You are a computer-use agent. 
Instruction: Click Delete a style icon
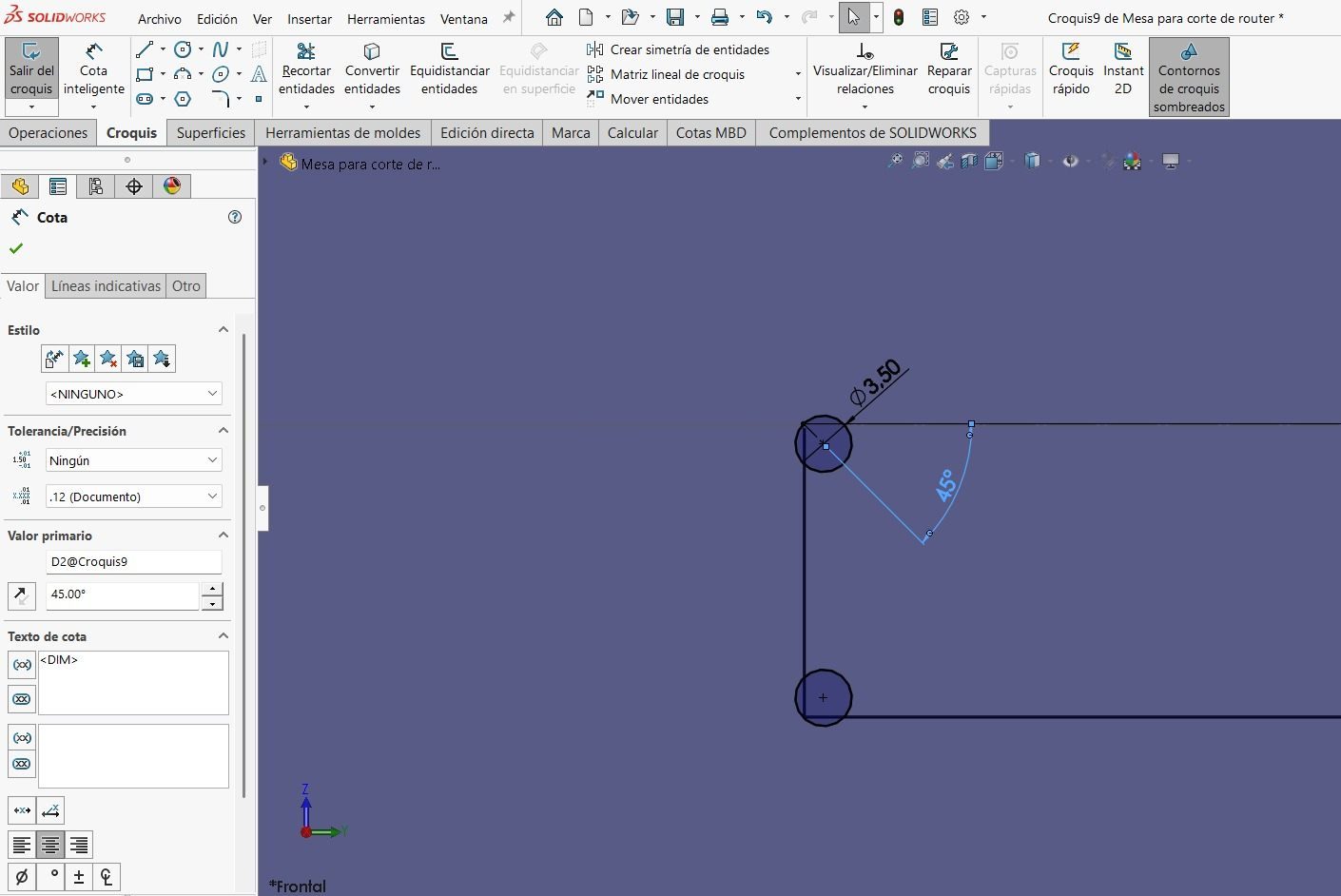pos(108,359)
